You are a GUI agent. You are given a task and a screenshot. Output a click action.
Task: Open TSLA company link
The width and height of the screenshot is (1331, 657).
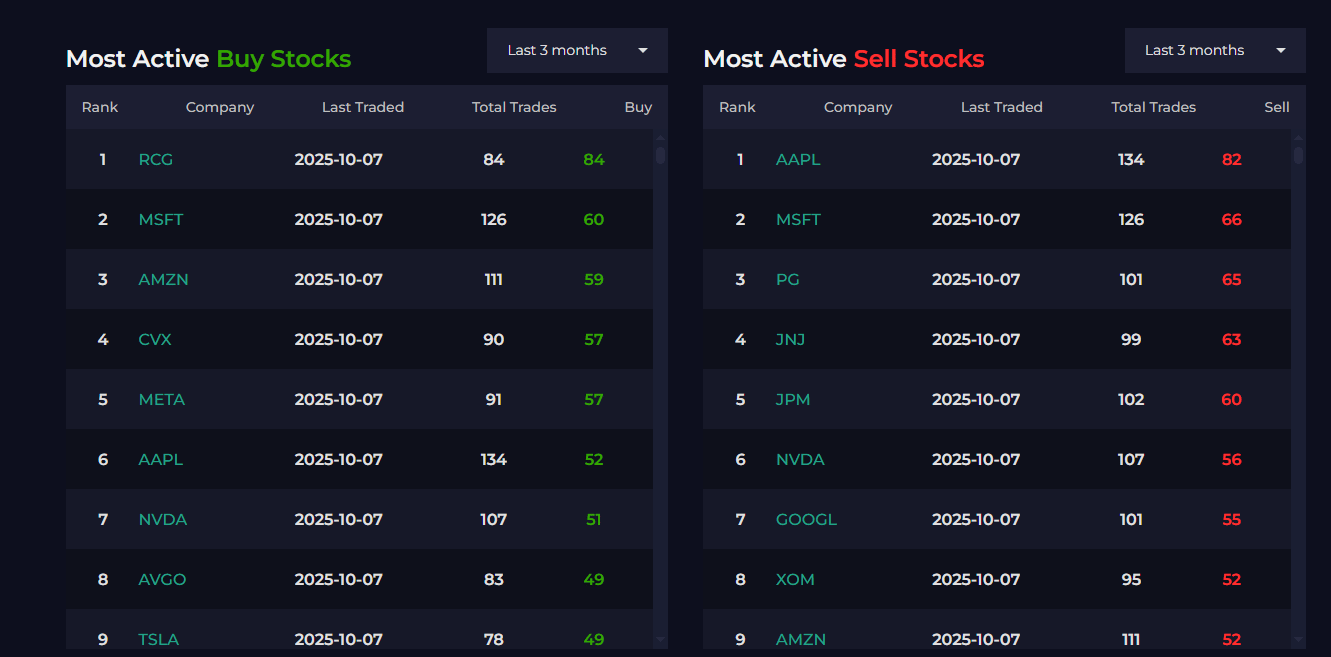tap(158, 639)
